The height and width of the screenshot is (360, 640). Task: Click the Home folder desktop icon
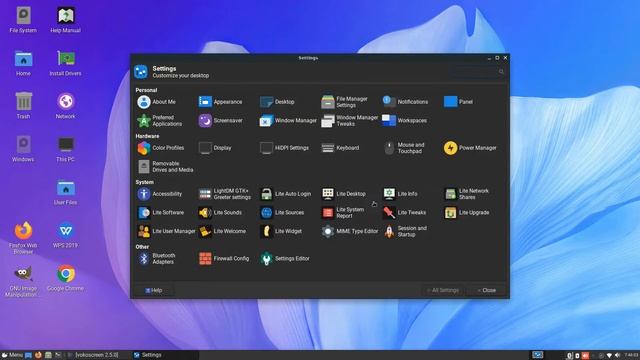tap(23, 63)
